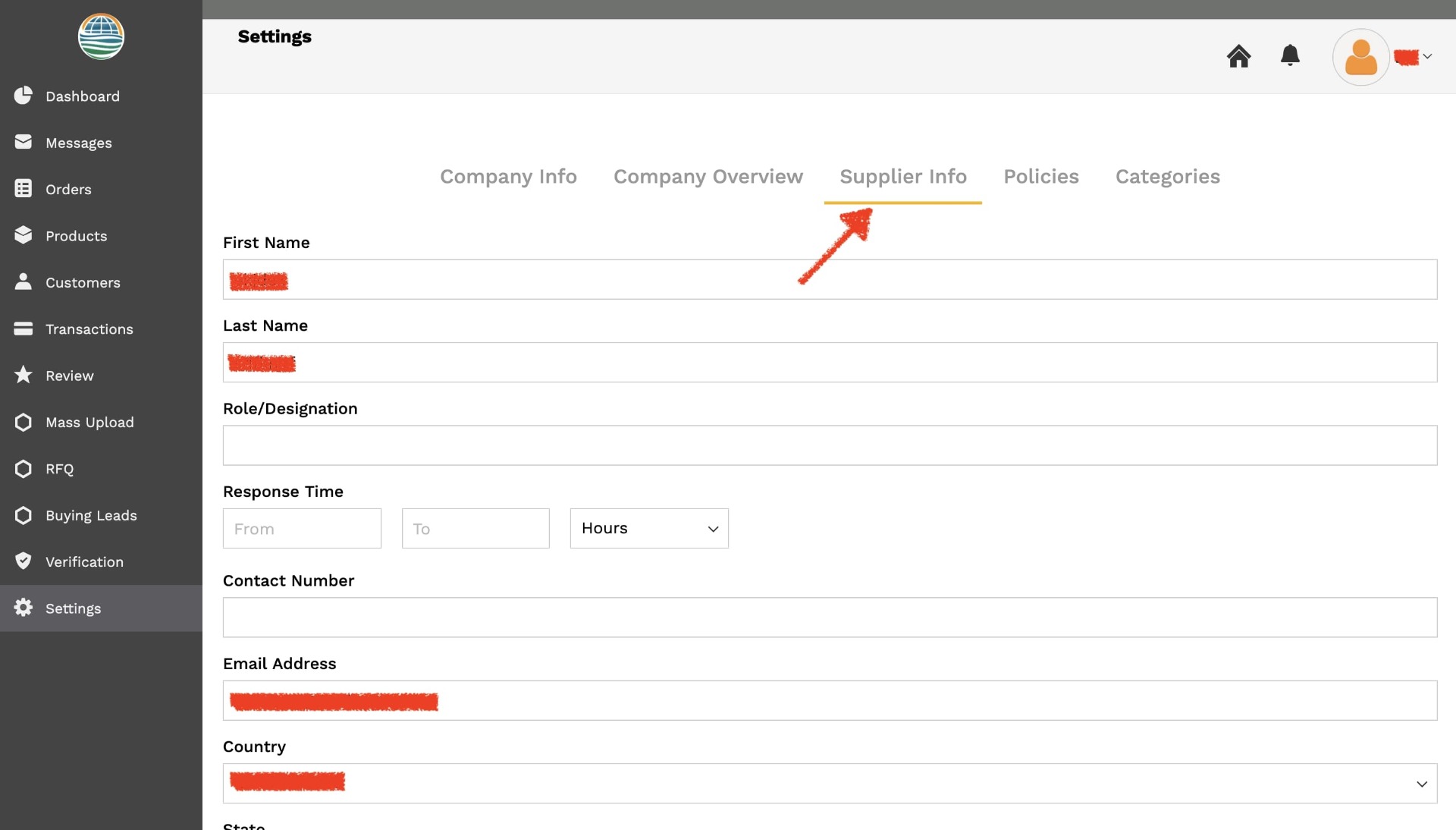
Task: Click the Response Time To field
Action: point(475,528)
